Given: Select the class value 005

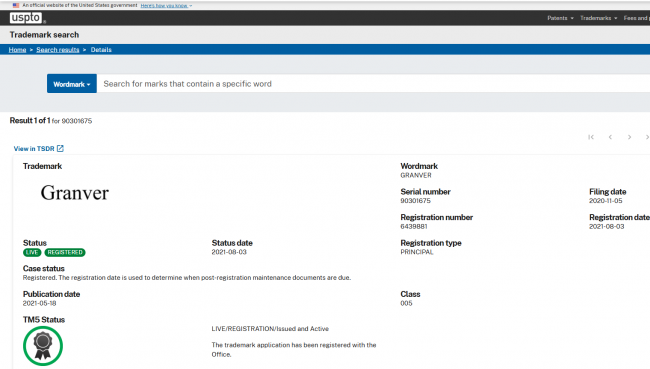Looking at the screenshot, I should point(406,303).
